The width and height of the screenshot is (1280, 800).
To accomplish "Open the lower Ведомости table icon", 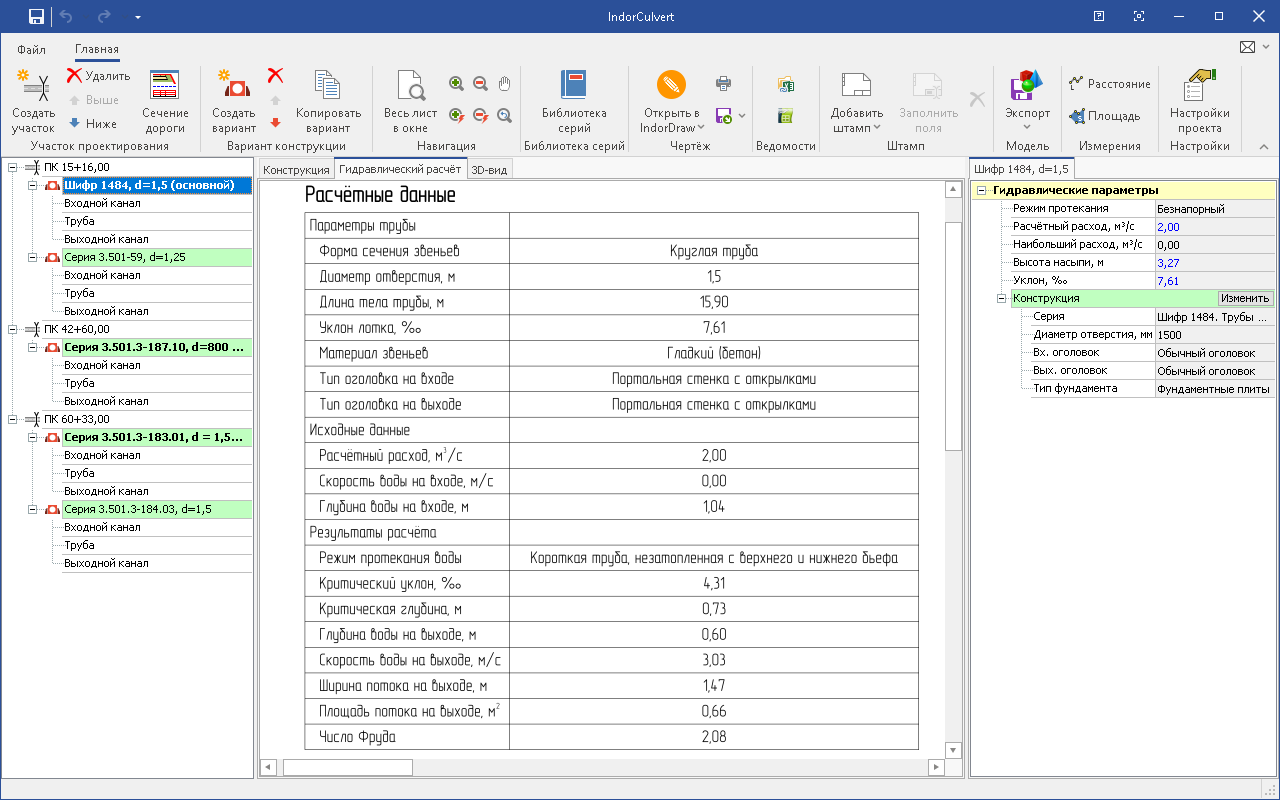I will click(786, 116).
